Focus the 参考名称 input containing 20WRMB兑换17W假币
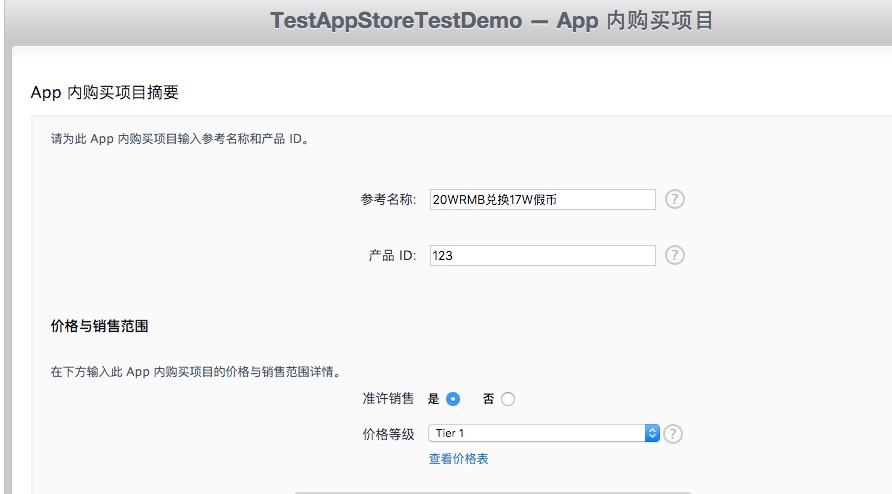892x494 pixels. pyautogui.click(x=542, y=199)
